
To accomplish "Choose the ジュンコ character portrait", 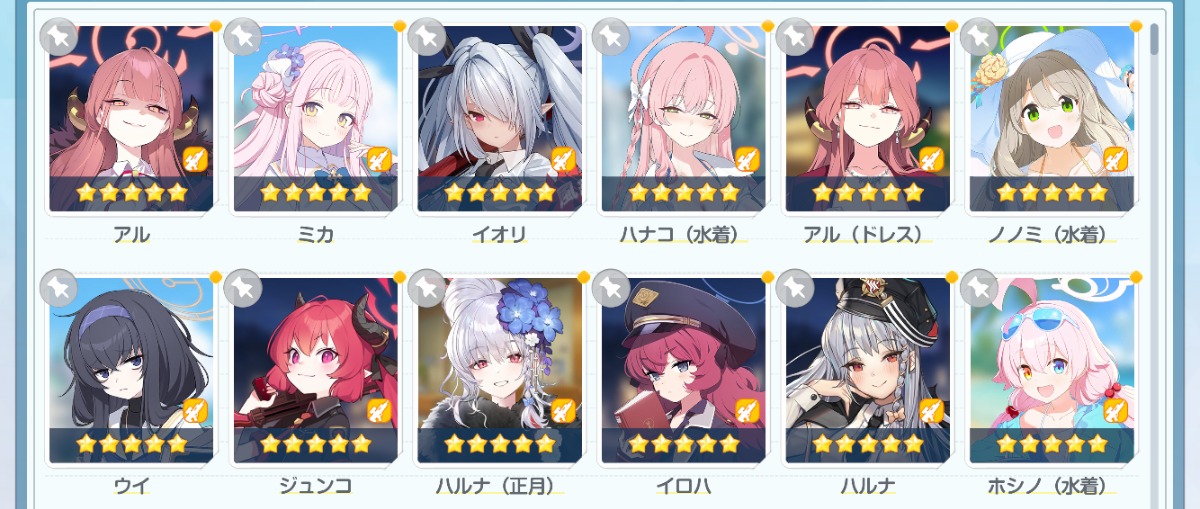I will (x=315, y=371).
